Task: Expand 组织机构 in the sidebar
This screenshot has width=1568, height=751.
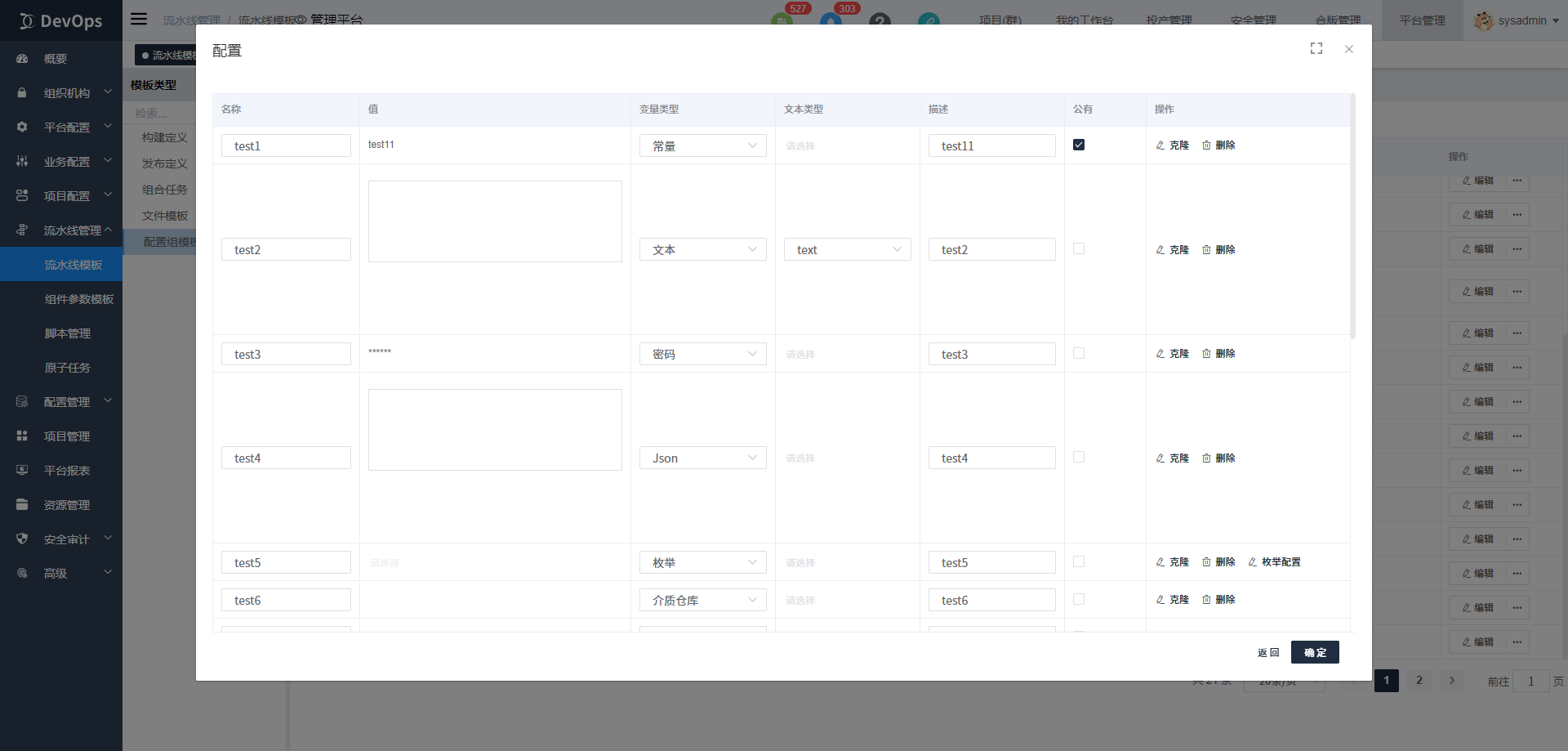Action: coord(61,93)
